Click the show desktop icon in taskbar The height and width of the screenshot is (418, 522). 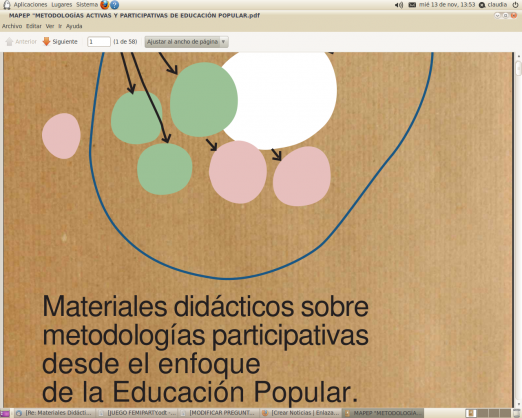pyautogui.click(x=4, y=413)
